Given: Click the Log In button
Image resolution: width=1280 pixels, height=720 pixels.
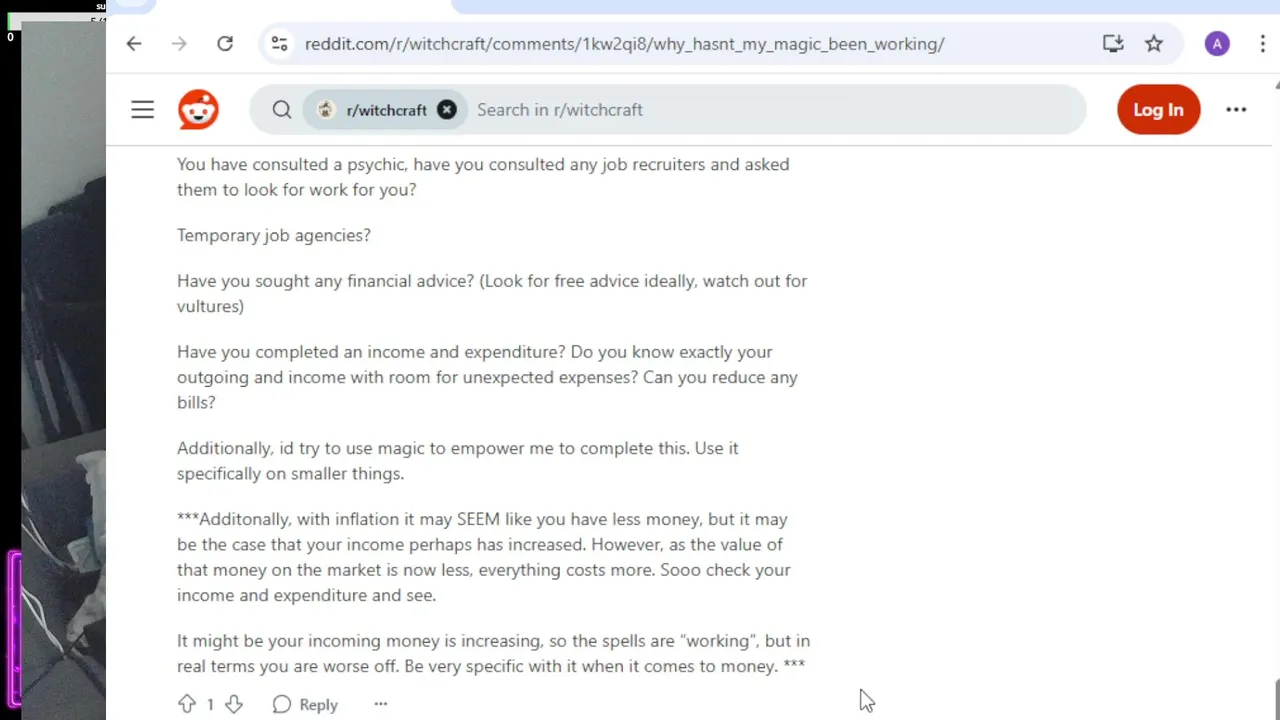Looking at the screenshot, I should click(x=1158, y=110).
